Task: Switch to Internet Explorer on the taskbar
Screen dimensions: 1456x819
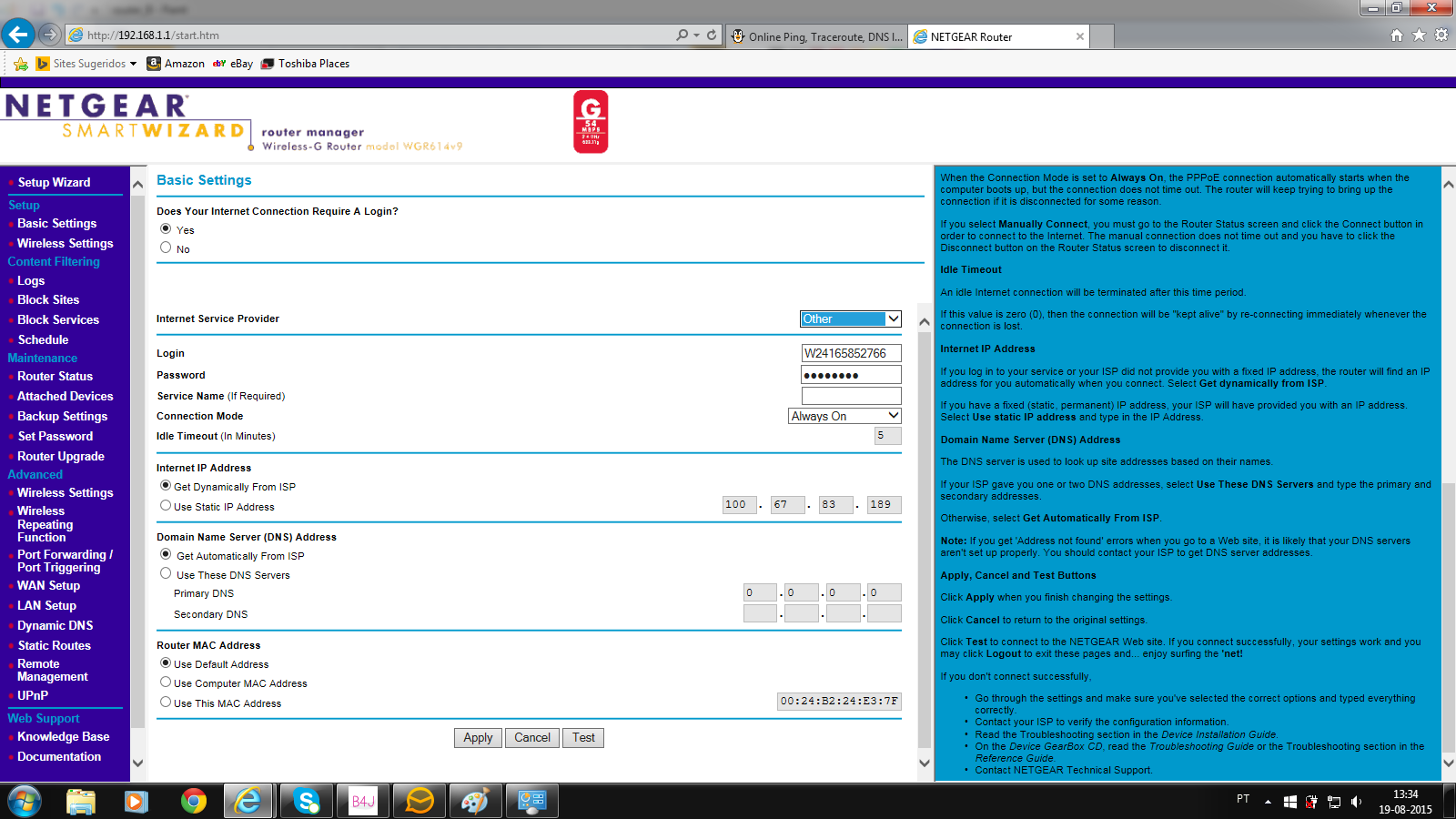Action: [x=248, y=801]
